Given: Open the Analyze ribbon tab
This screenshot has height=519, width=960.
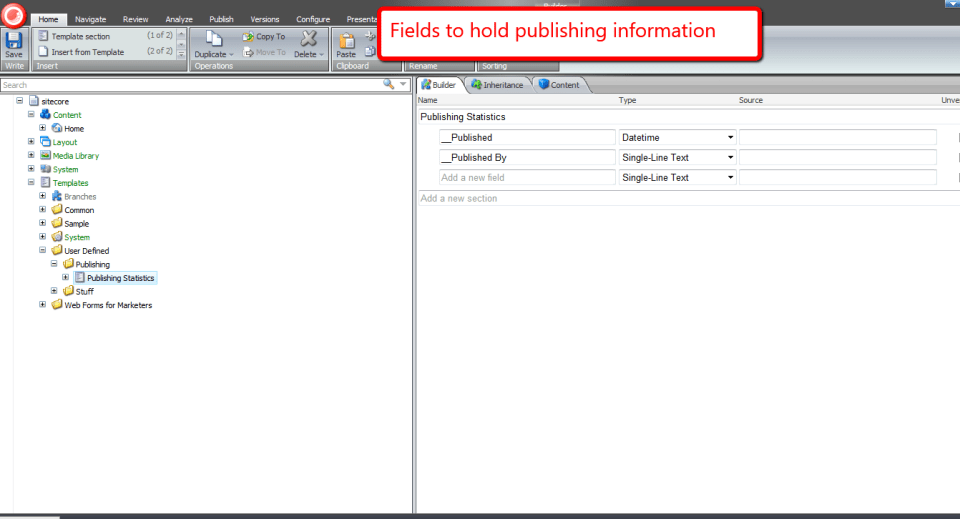Looking at the screenshot, I should 179,19.
